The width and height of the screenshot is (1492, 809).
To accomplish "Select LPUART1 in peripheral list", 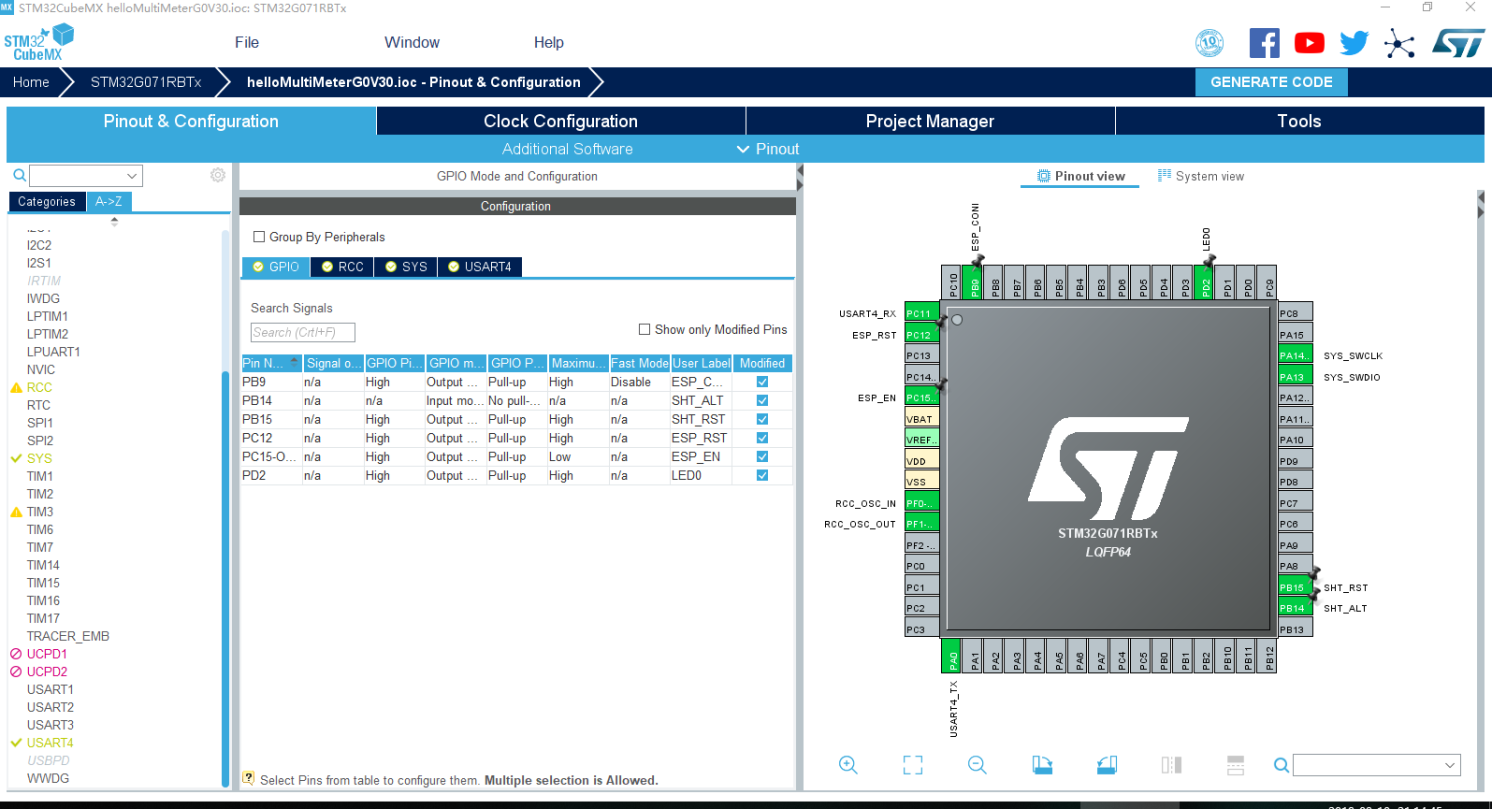I will [x=54, y=352].
